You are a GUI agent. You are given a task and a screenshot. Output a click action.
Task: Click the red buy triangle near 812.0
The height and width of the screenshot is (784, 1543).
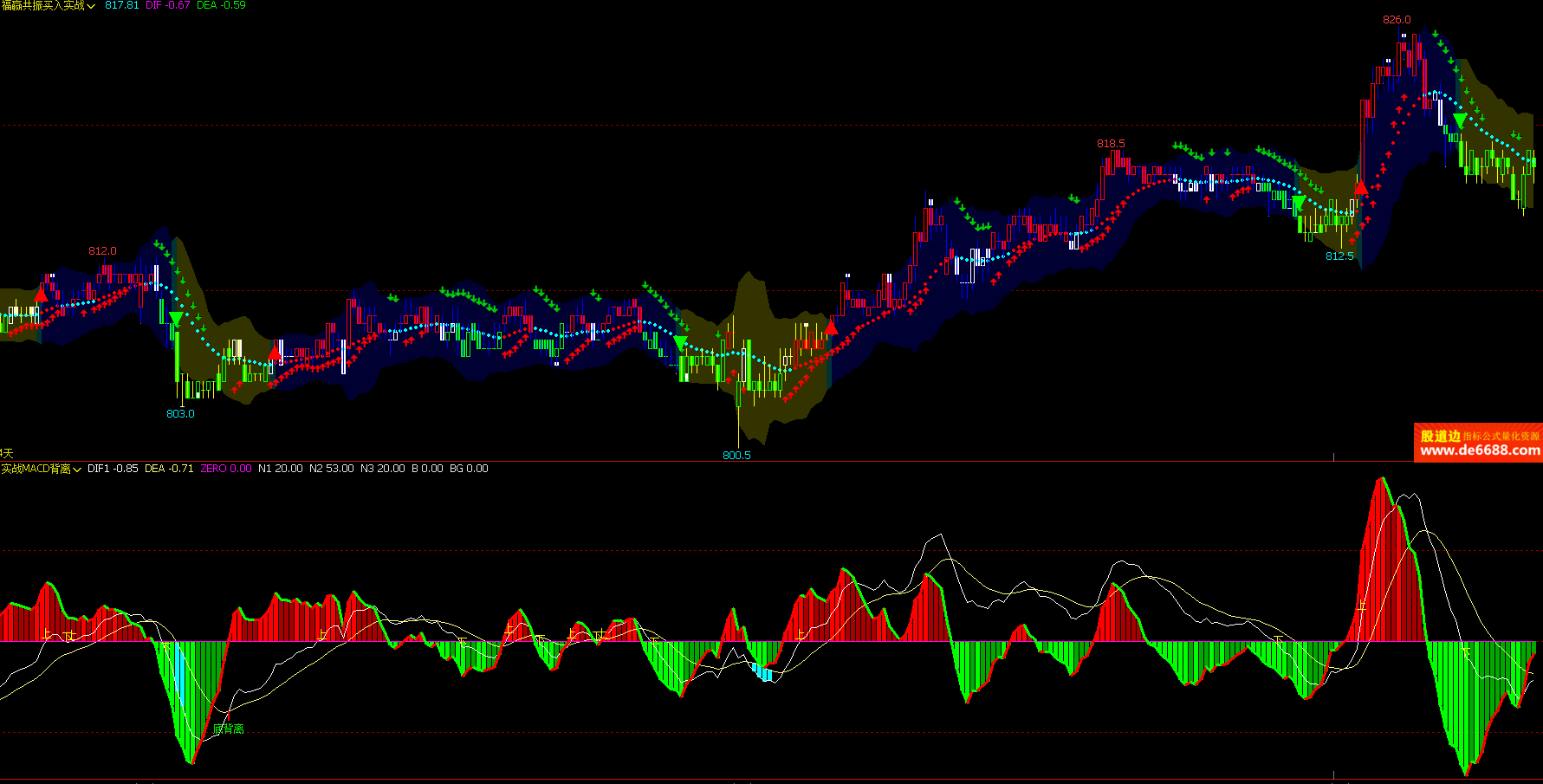tap(41, 295)
